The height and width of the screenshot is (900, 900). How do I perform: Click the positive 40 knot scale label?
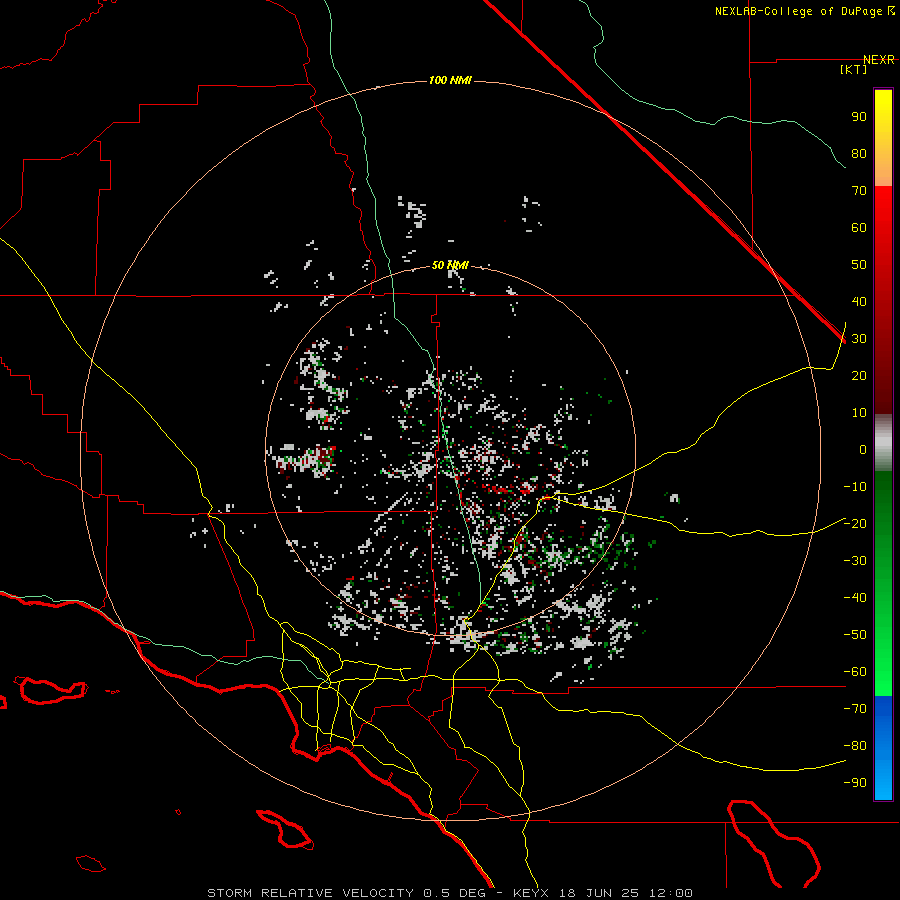click(x=859, y=302)
